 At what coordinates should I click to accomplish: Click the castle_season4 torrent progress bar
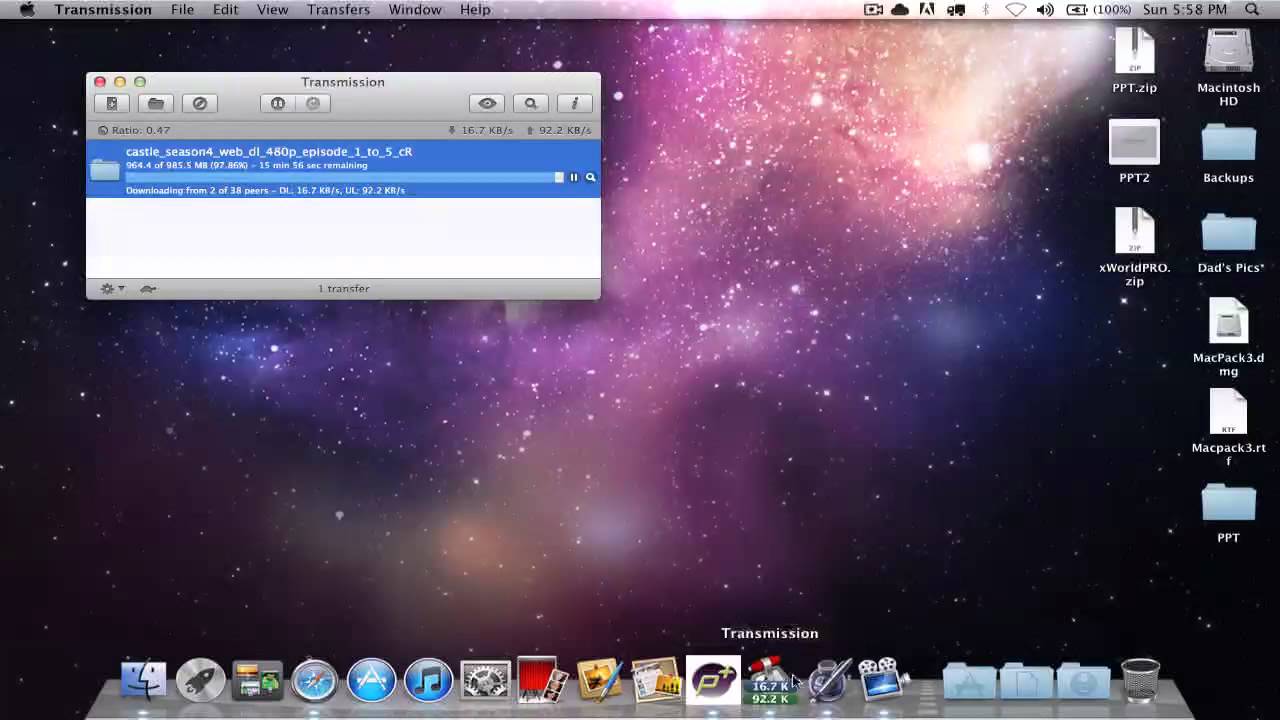[345, 177]
